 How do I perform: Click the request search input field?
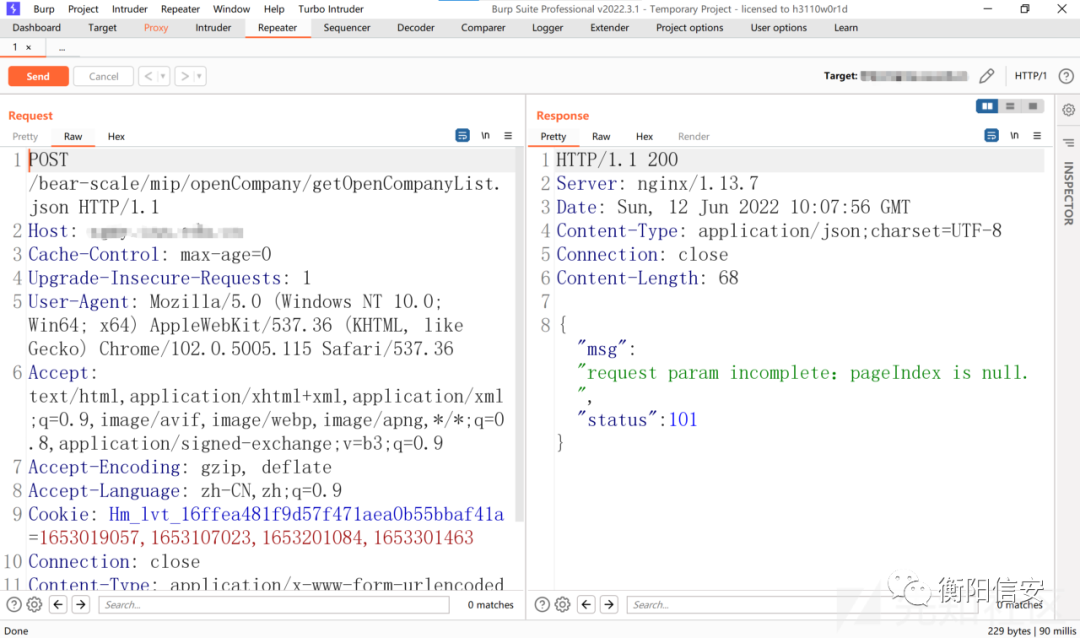(x=274, y=605)
